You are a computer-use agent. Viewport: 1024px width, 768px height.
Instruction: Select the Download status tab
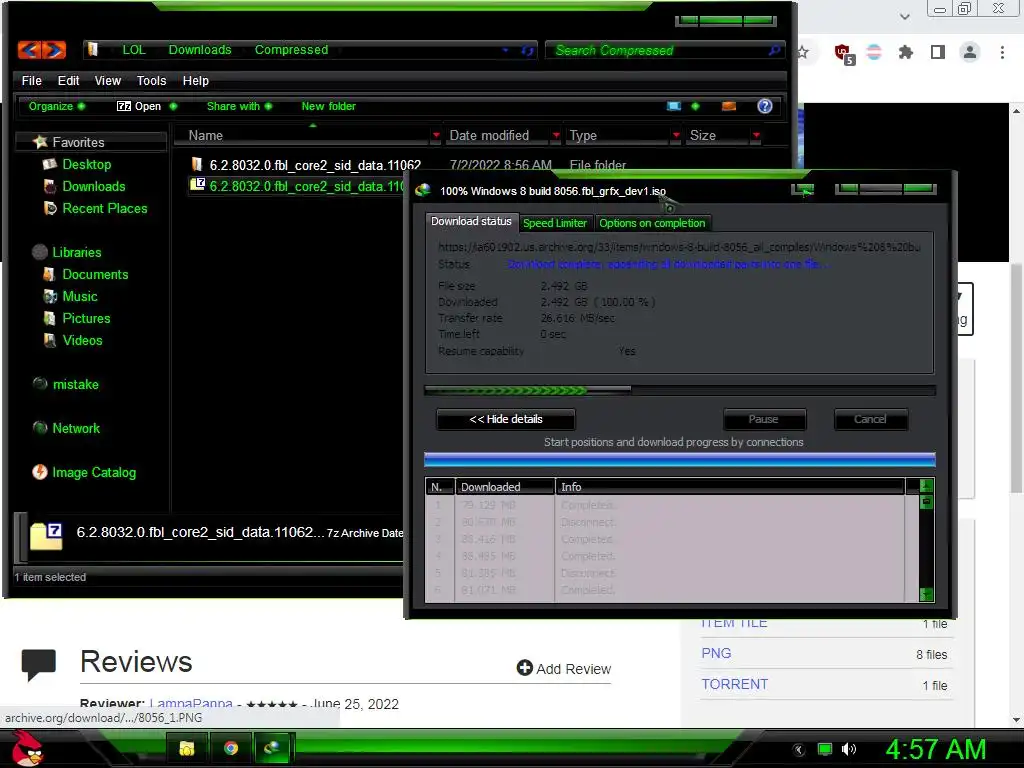471,221
